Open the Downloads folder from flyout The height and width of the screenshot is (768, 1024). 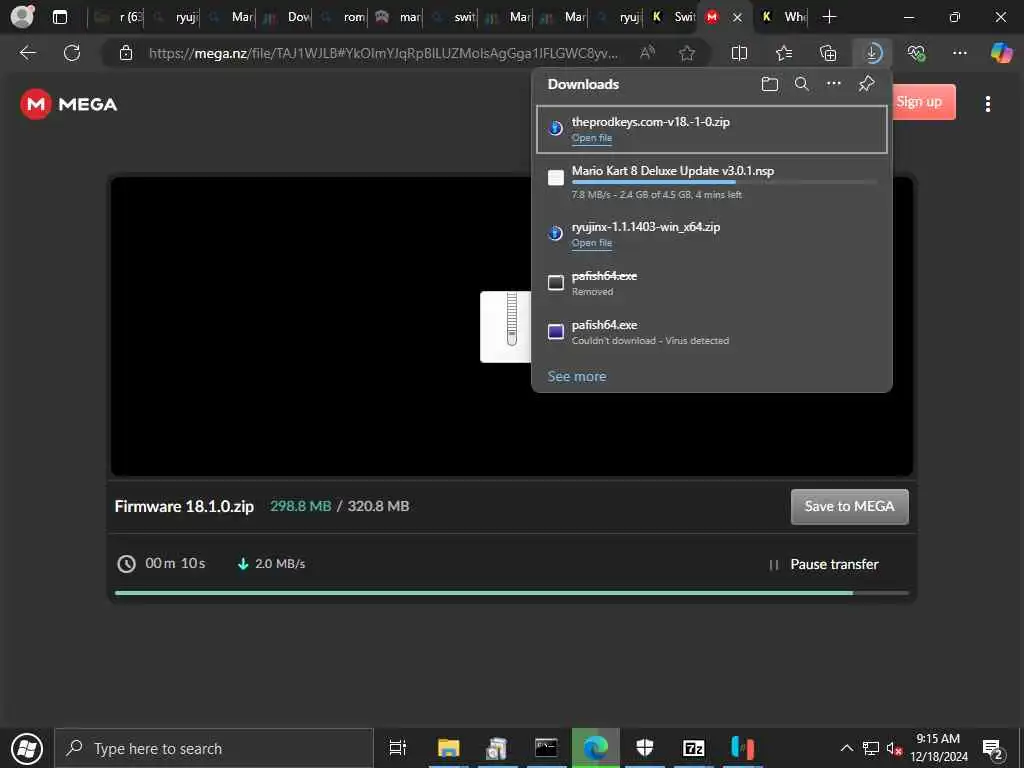click(770, 84)
